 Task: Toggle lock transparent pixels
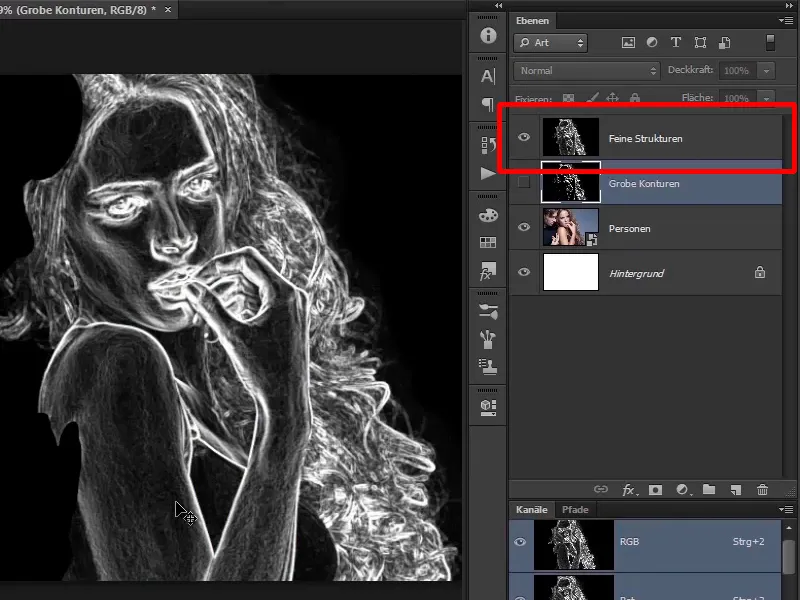click(568, 98)
